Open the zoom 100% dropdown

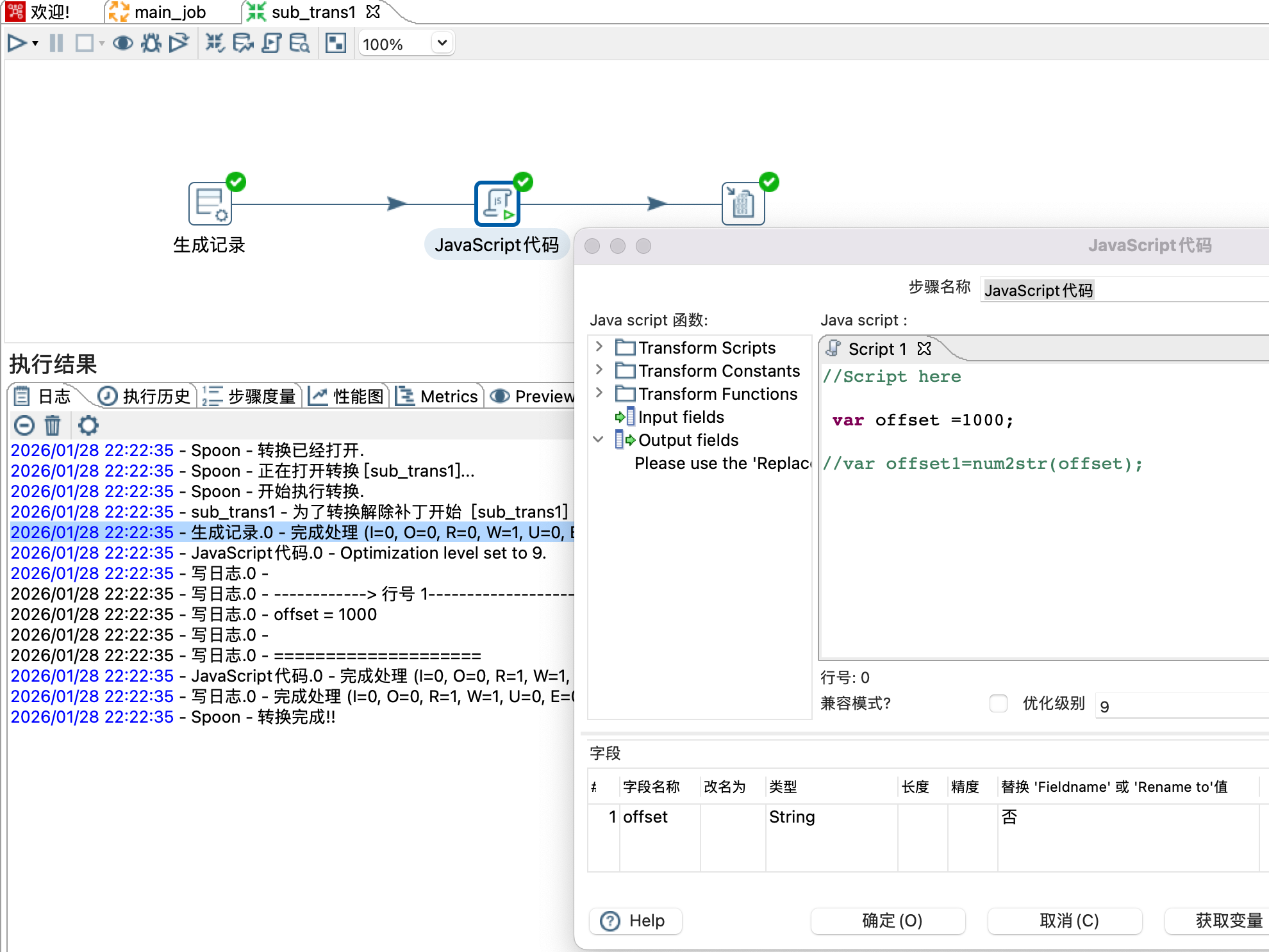442,44
